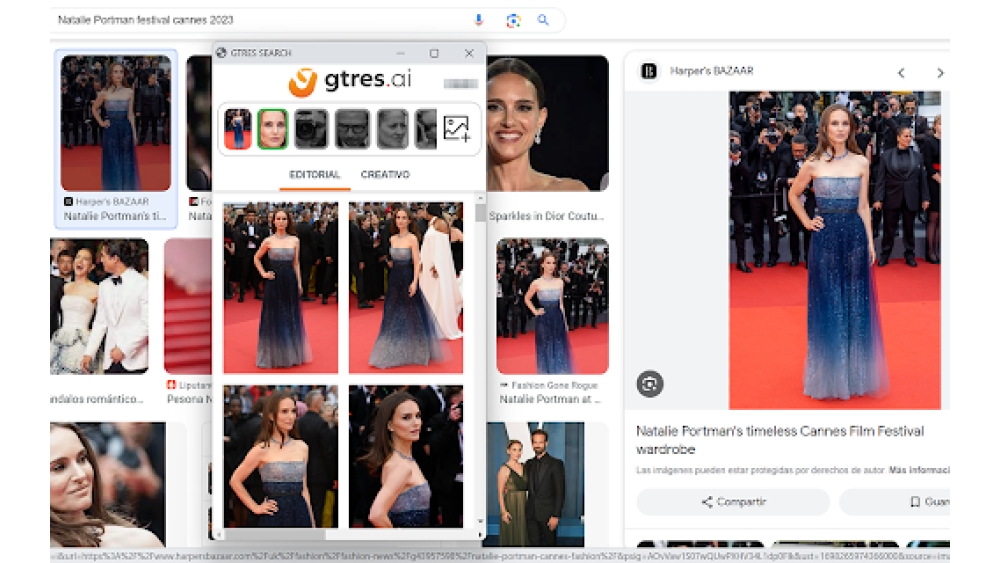Open Google Lens image search icon
The image size is (1000, 563).
(x=513, y=20)
